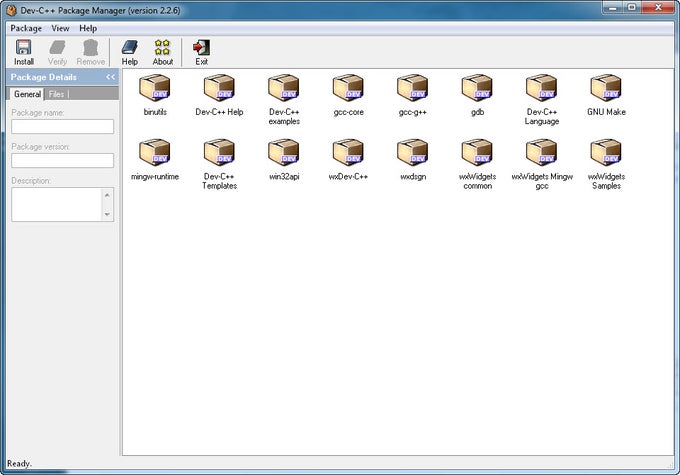The image size is (680, 475).
Task: Select the gdb package icon
Action: point(477,88)
